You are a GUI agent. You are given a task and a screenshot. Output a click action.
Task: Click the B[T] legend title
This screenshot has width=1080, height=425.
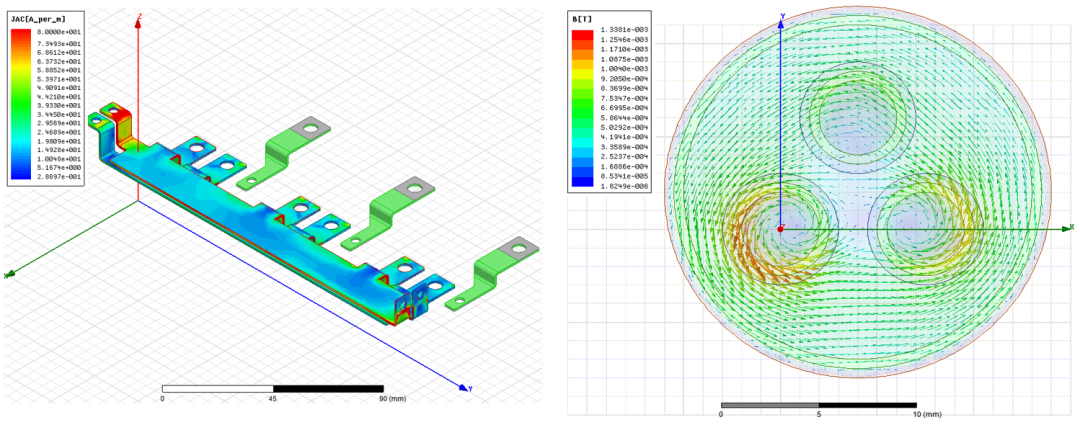(x=583, y=20)
